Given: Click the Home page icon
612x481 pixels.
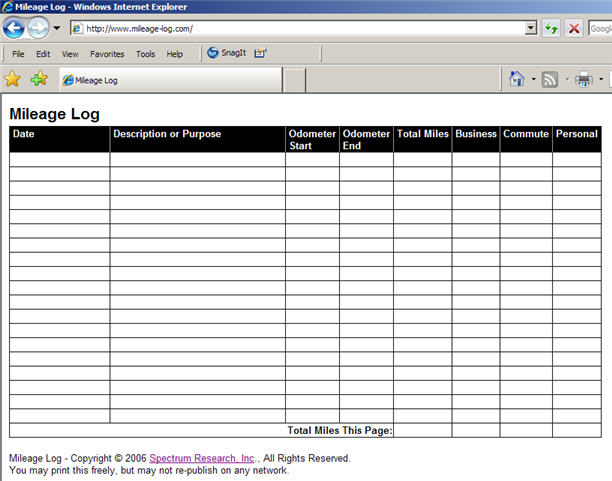Looking at the screenshot, I should pyautogui.click(x=517, y=79).
